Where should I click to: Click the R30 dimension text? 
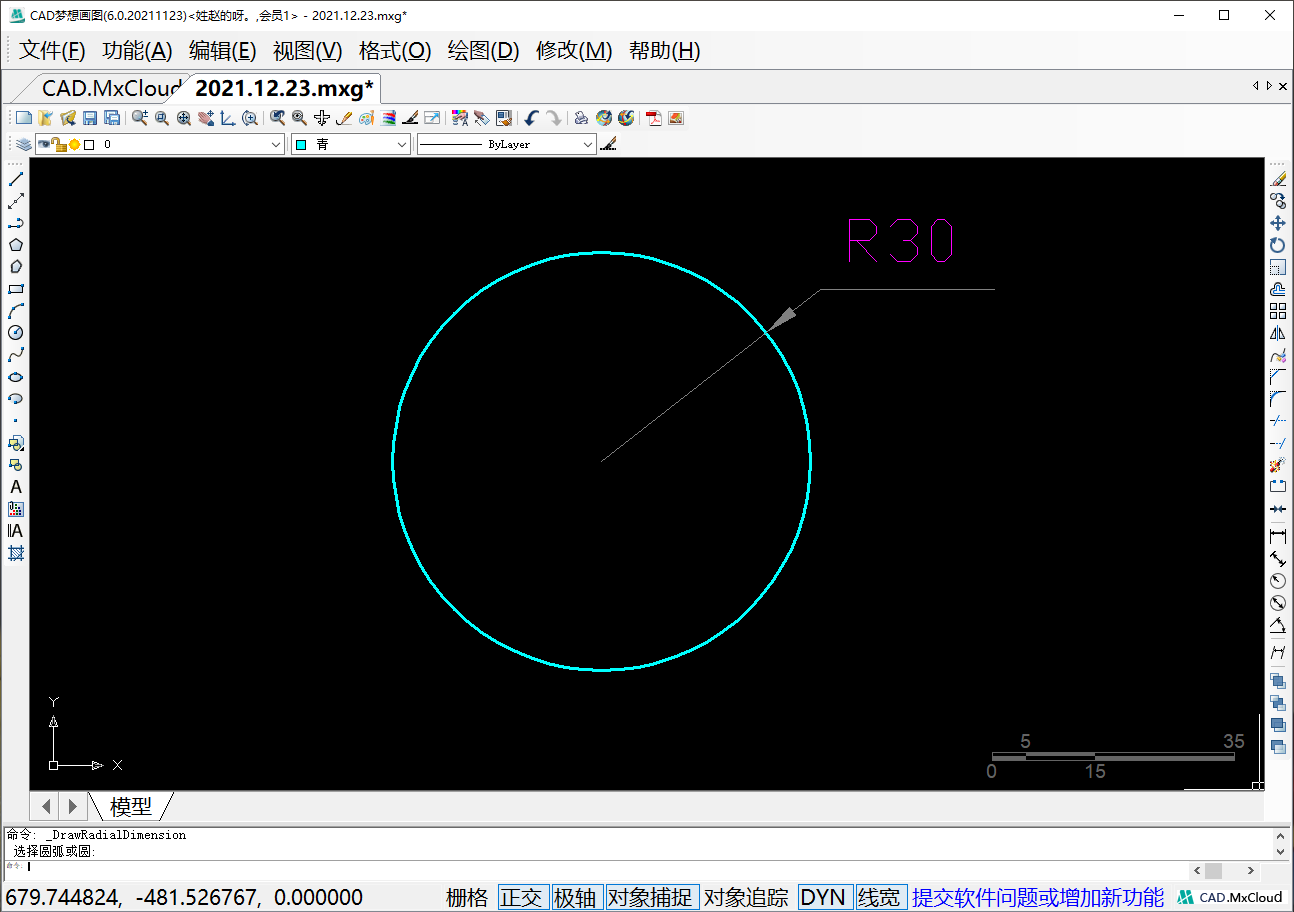(900, 241)
